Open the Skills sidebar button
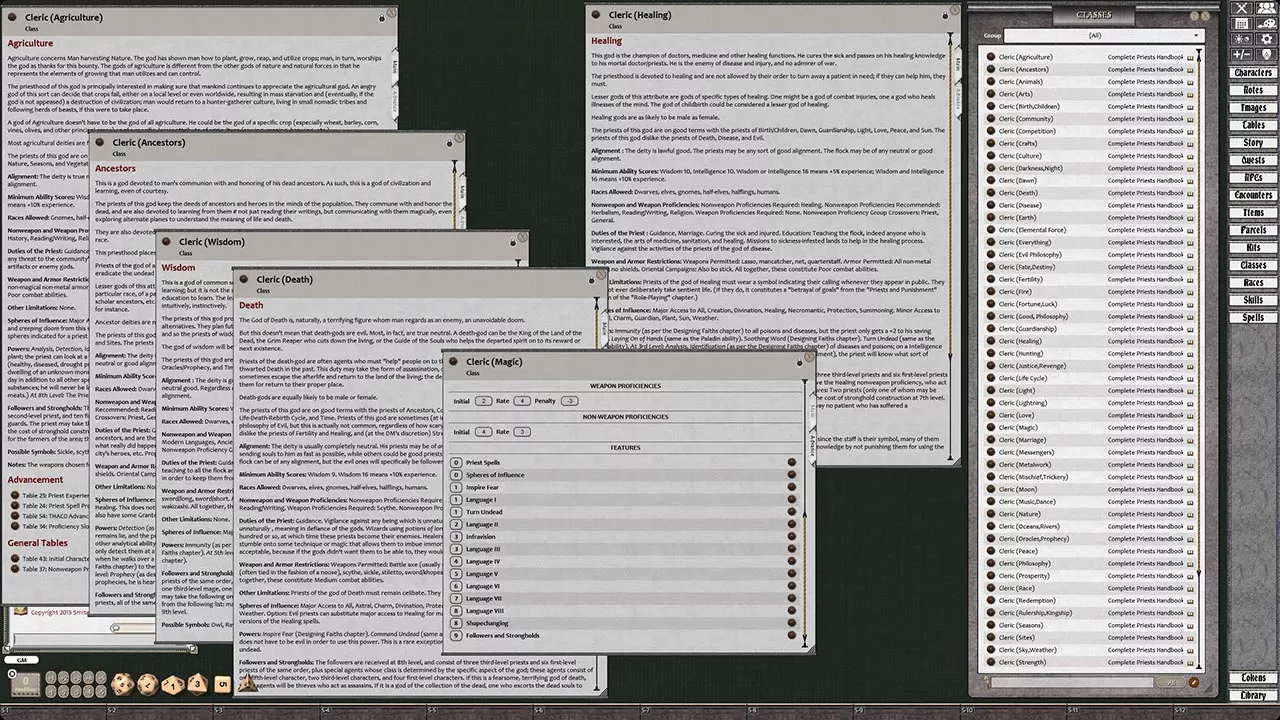Viewport: 1280px width, 720px height. (1253, 300)
